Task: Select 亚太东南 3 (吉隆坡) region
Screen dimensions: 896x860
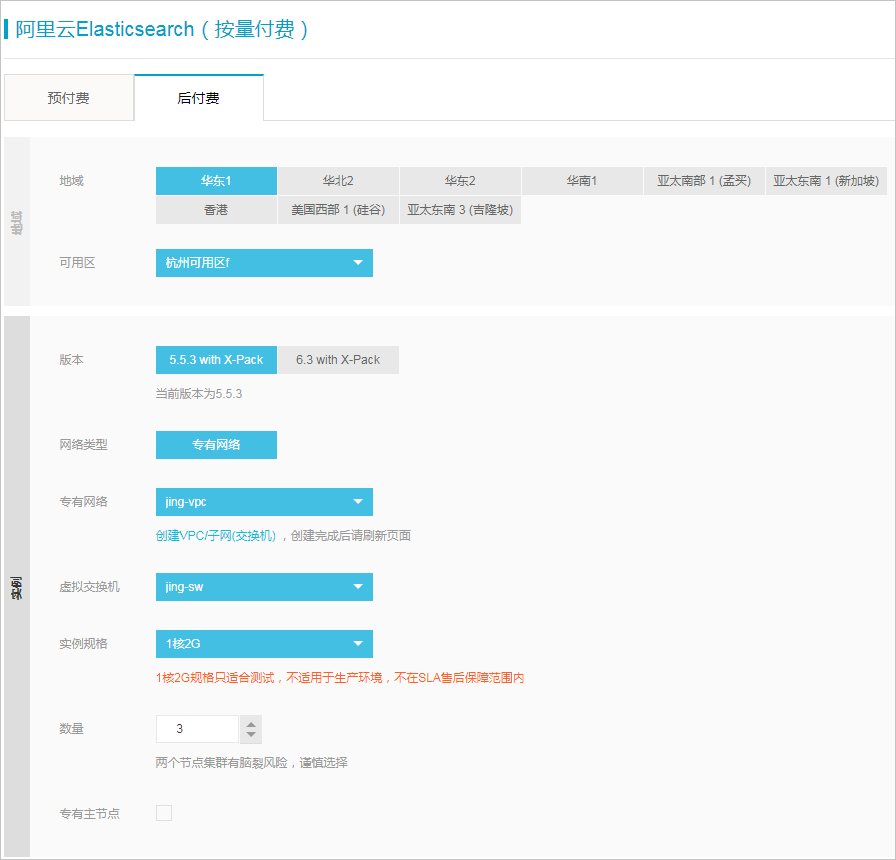Action: tap(460, 210)
